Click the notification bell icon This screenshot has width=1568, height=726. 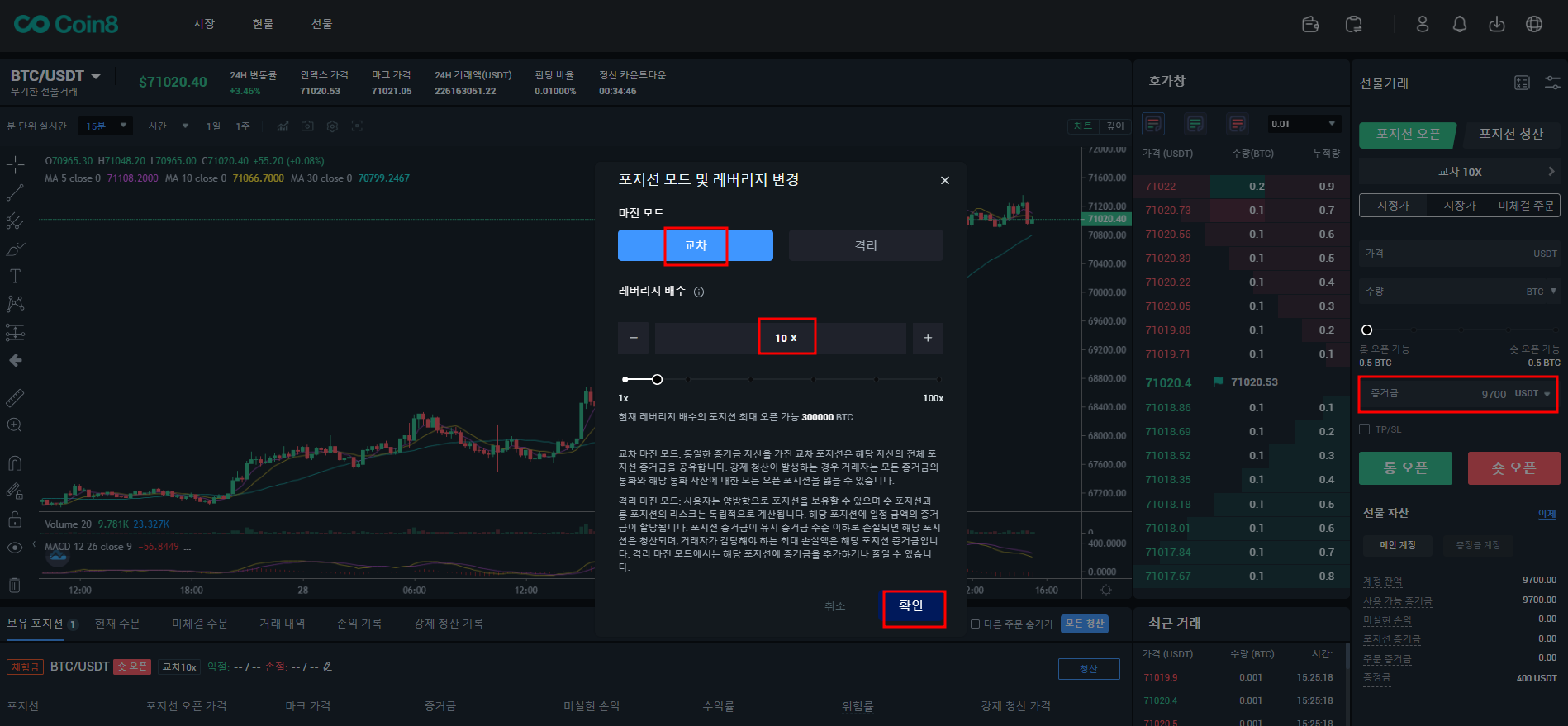pos(1459,24)
